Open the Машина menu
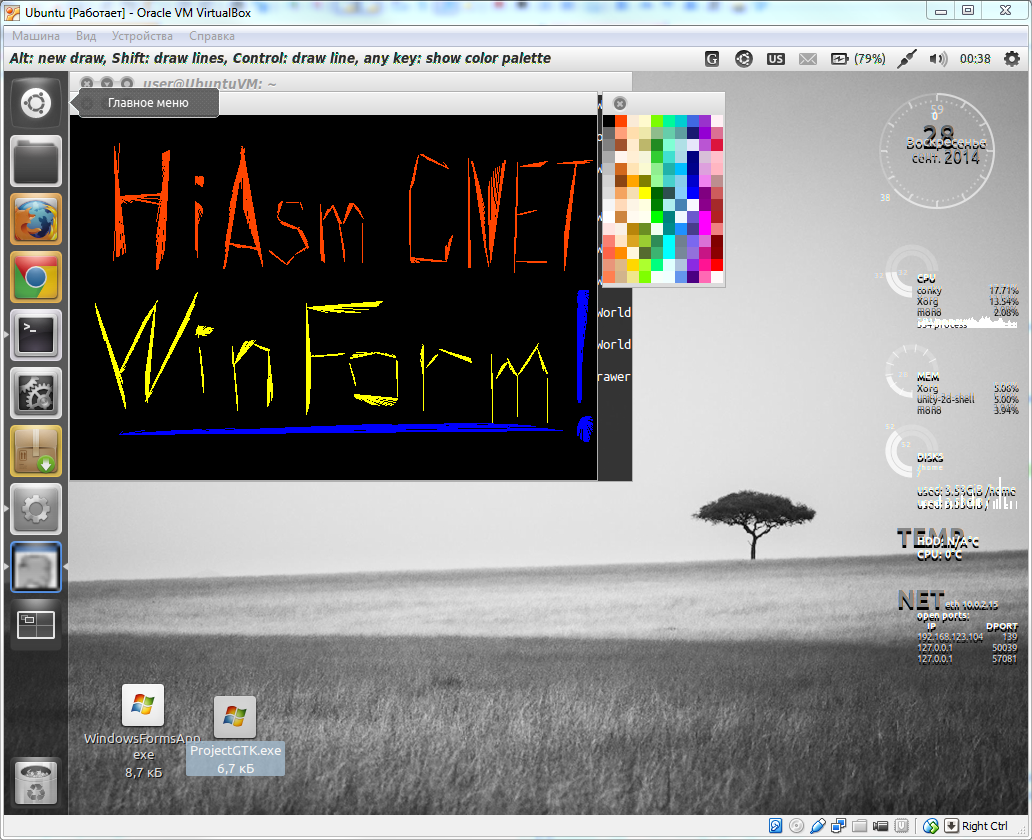1032x840 pixels. tap(36, 36)
